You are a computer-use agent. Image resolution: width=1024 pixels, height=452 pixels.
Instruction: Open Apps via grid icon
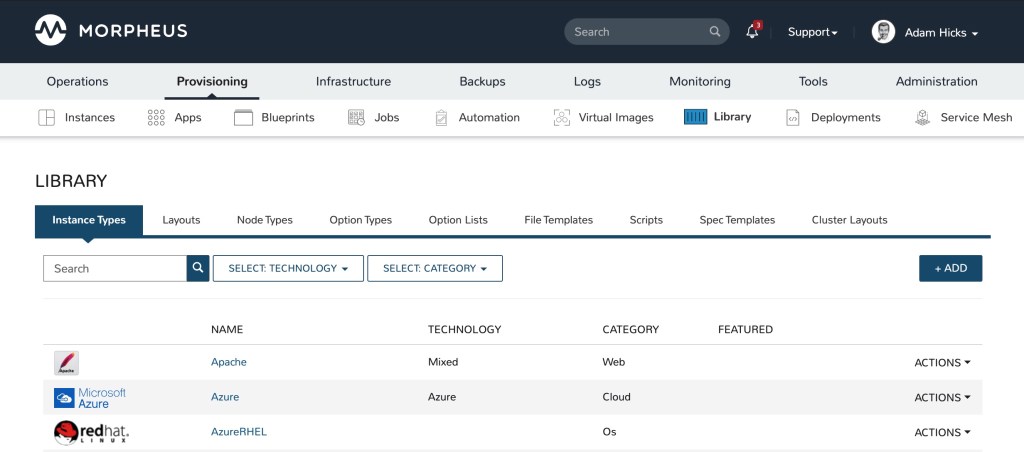tap(156, 117)
